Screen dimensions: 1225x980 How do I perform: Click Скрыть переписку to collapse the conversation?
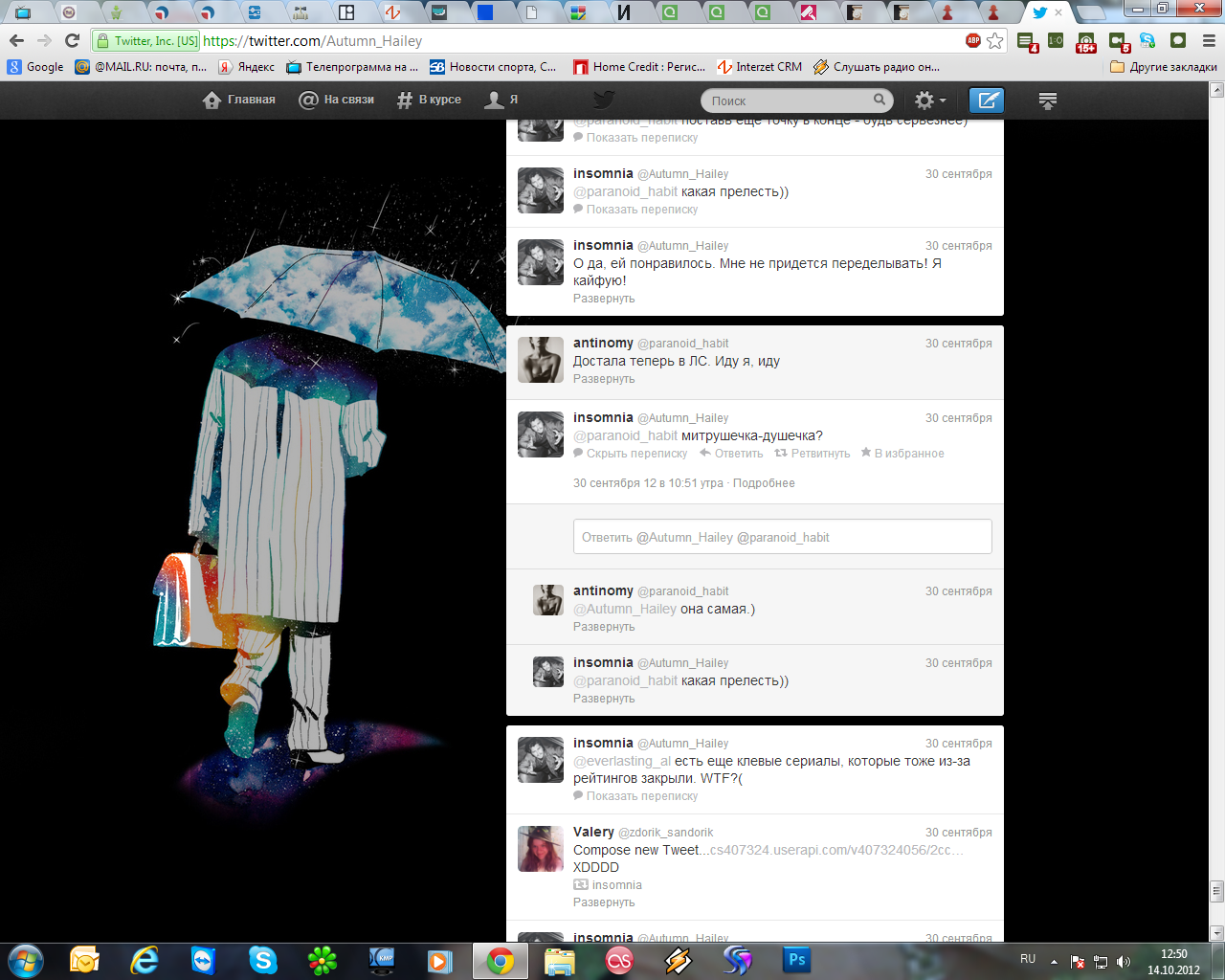pyautogui.click(x=631, y=454)
